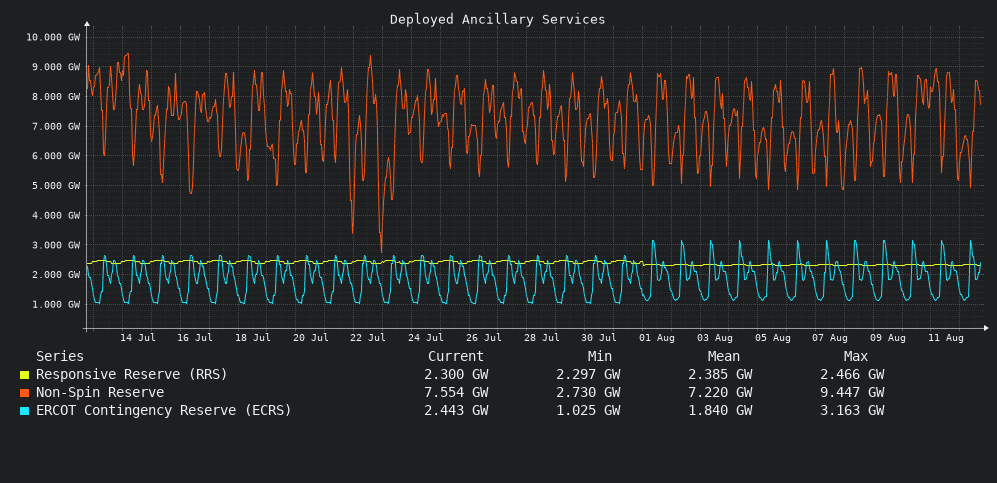Screen dimensions: 997x483
Task: Click the orange Non-Spin Reserve color swatch
Action: (x=25, y=393)
